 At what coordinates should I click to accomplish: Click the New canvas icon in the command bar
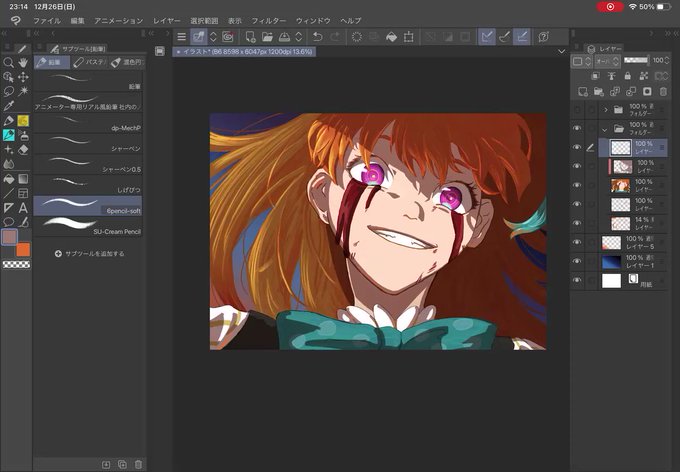pyautogui.click(x=250, y=37)
